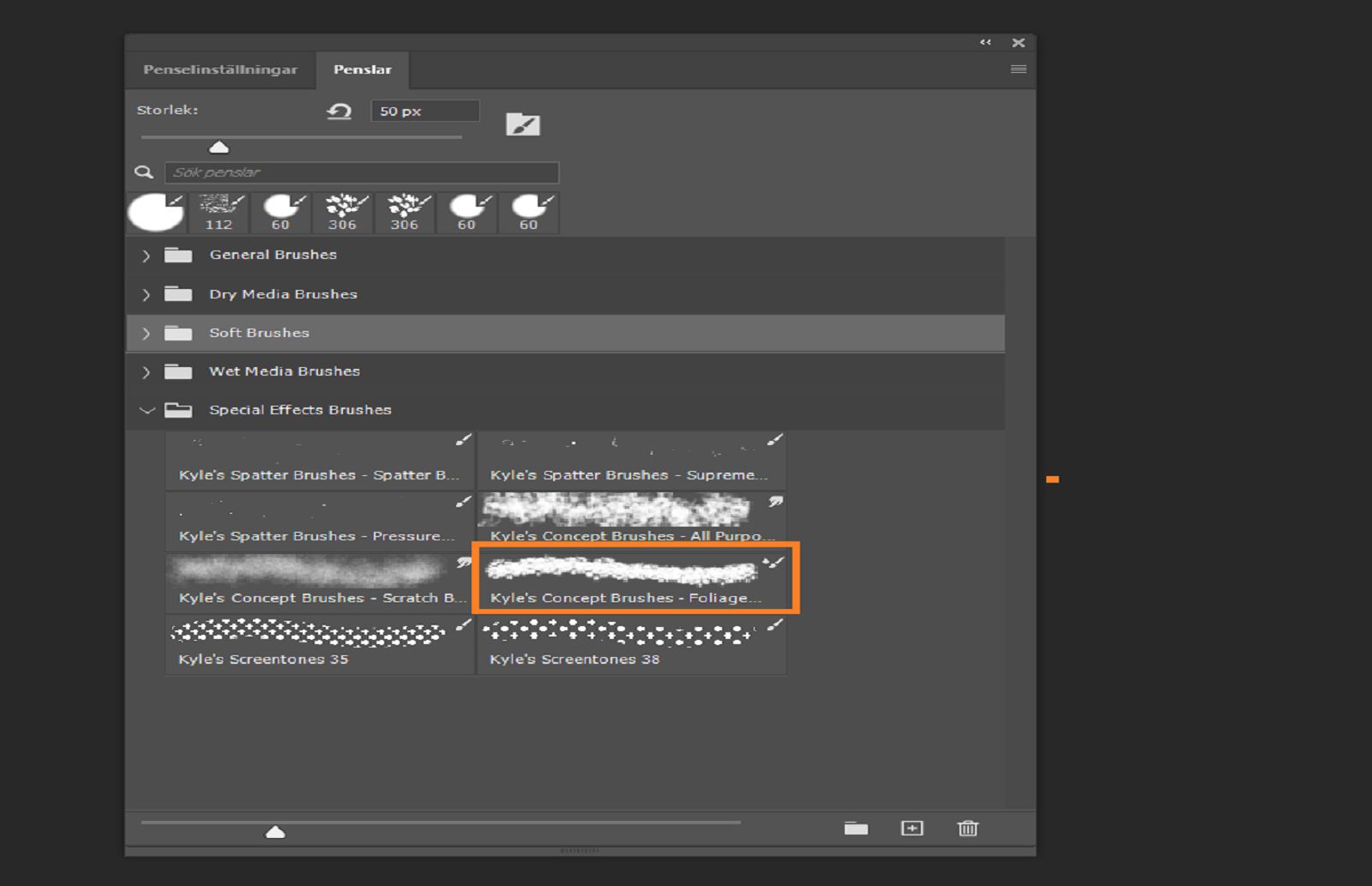Choose Kyle's Spatter Brushes - Pressure... preset

click(x=320, y=521)
